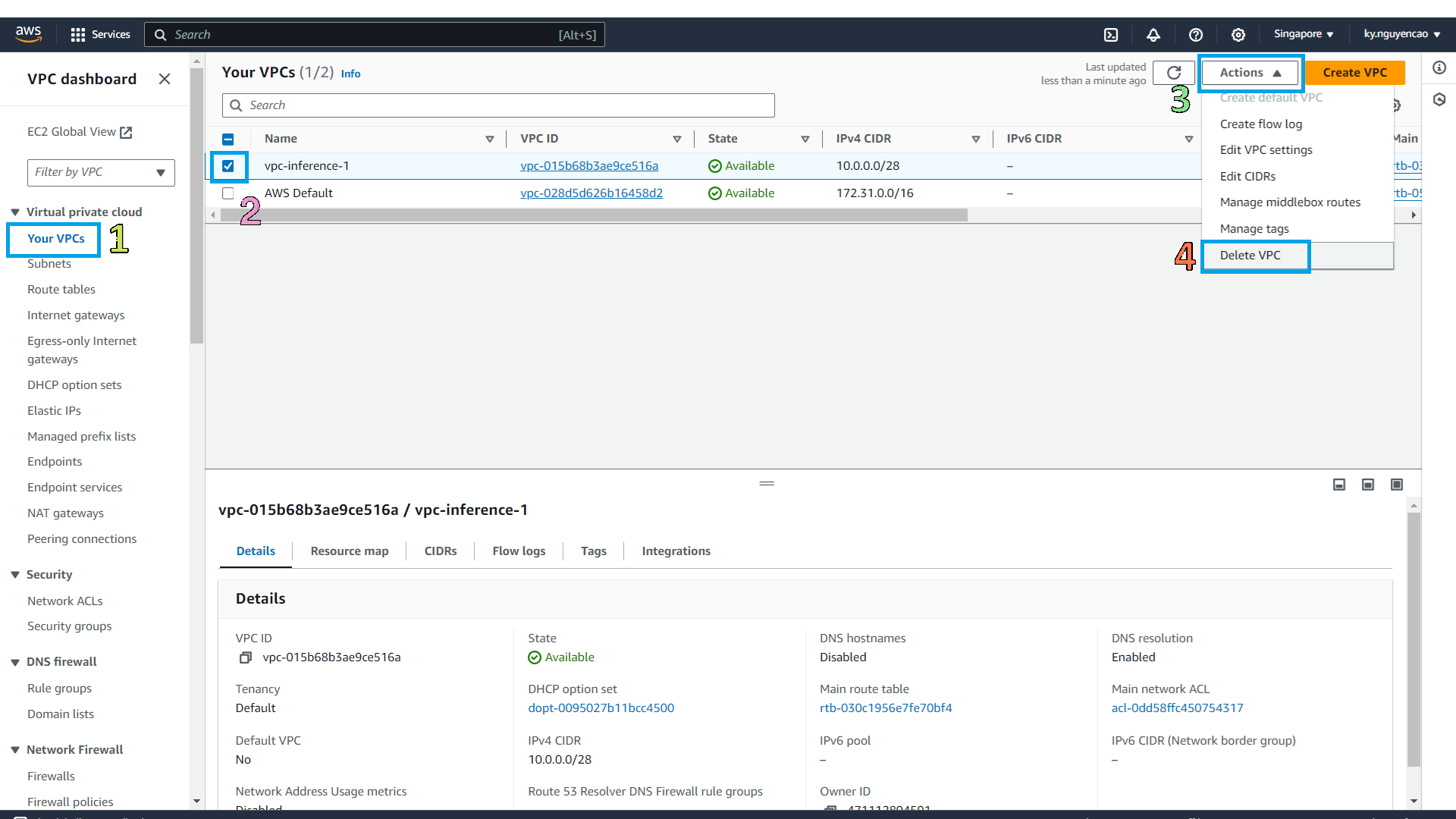This screenshot has width=1456, height=819.
Task: Open main route table rtb-030c1956e7fe70bf4
Action: (x=886, y=708)
